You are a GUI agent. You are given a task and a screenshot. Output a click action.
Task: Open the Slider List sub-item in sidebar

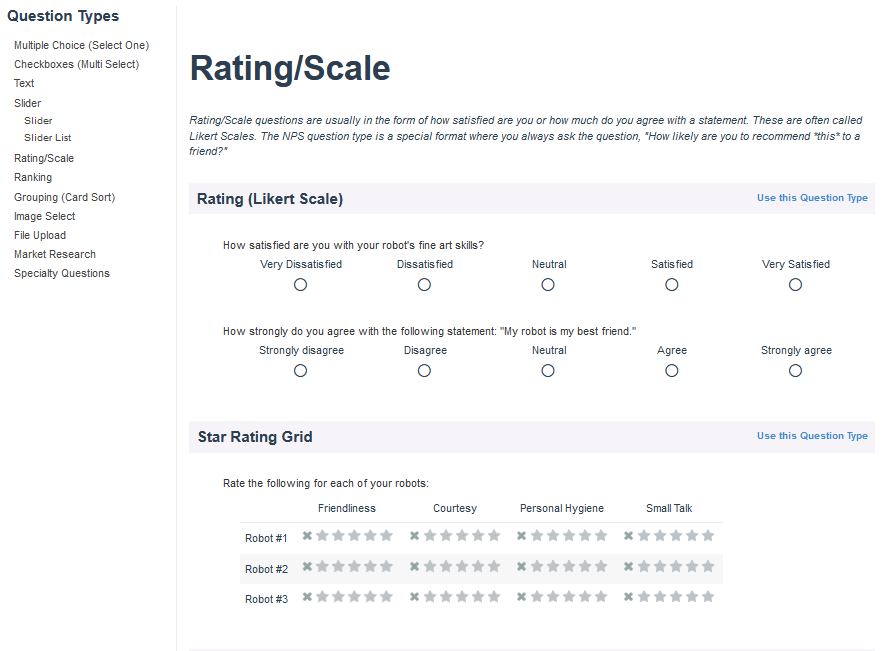tap(48, 138)
